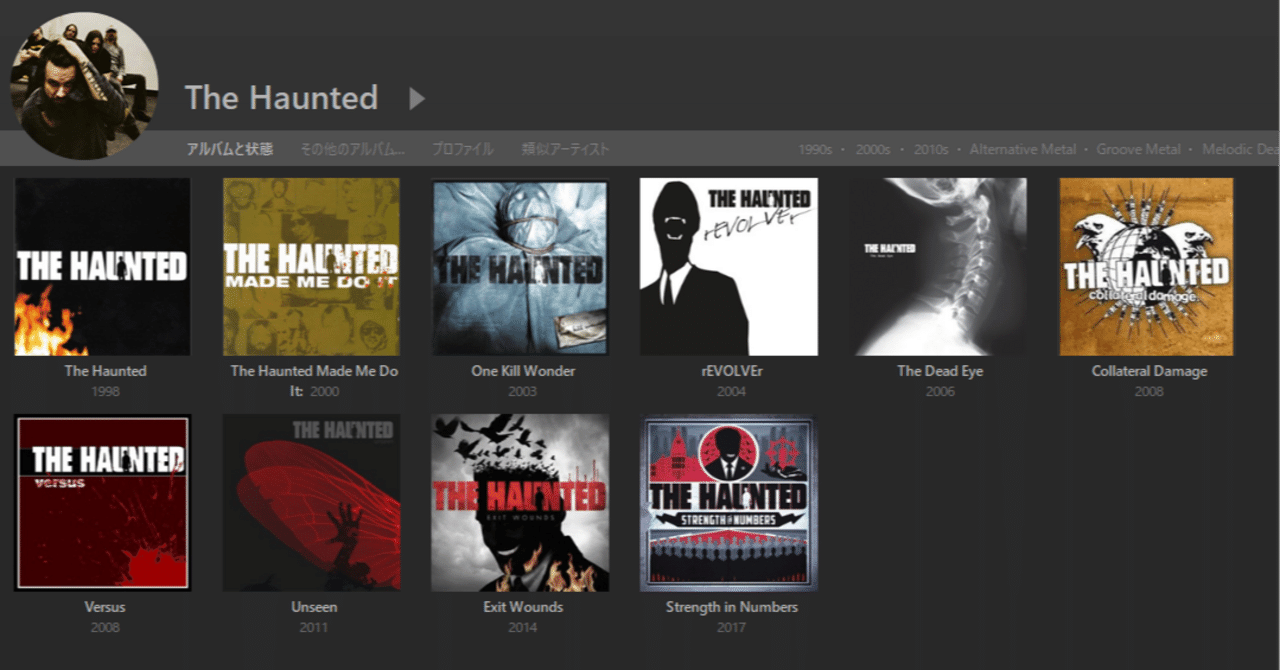Open The Haunted artist photo
Screen dimensions: 1280x670
pos(84,86)
